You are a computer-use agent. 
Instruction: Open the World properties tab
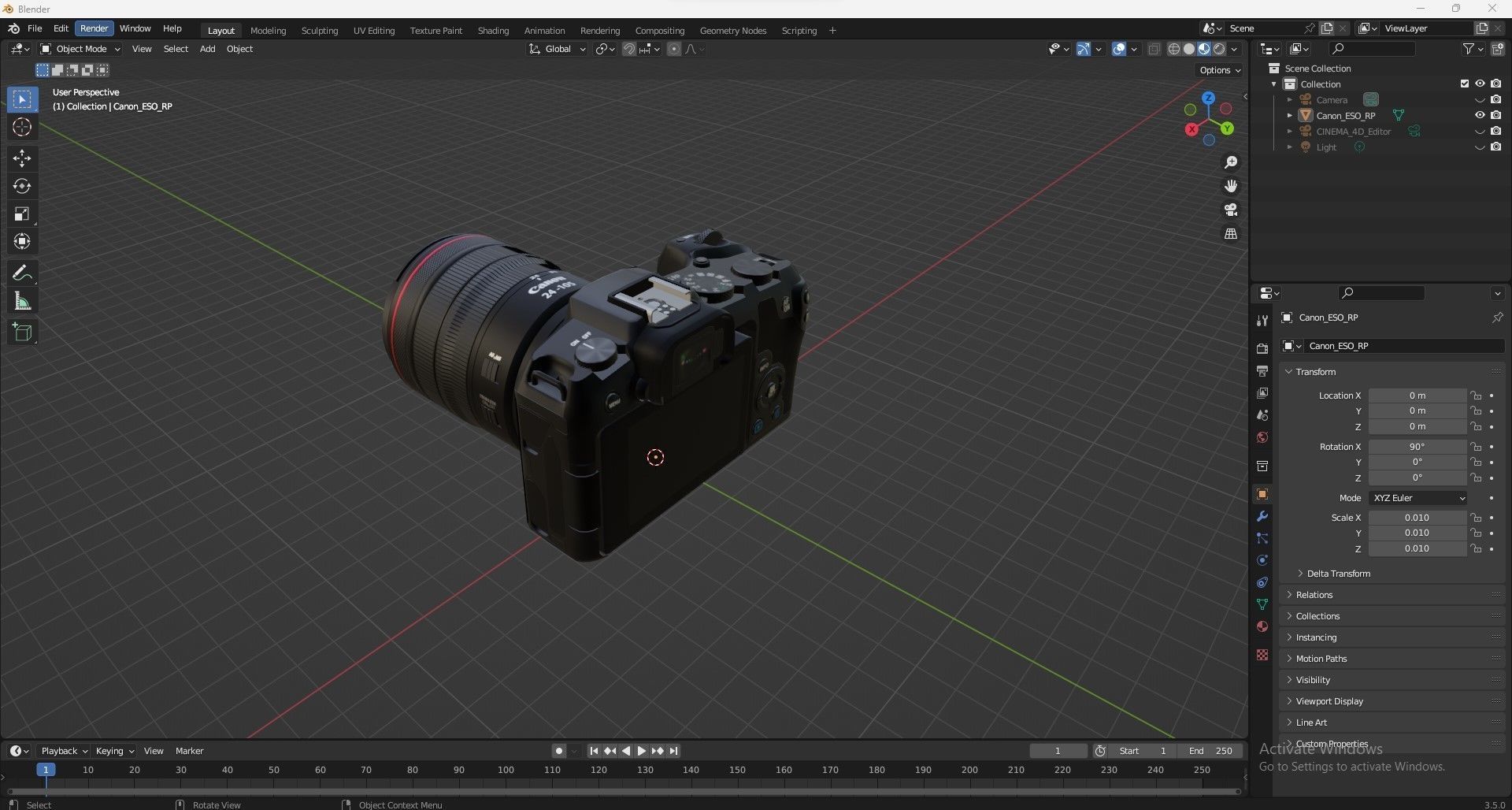1262,437
